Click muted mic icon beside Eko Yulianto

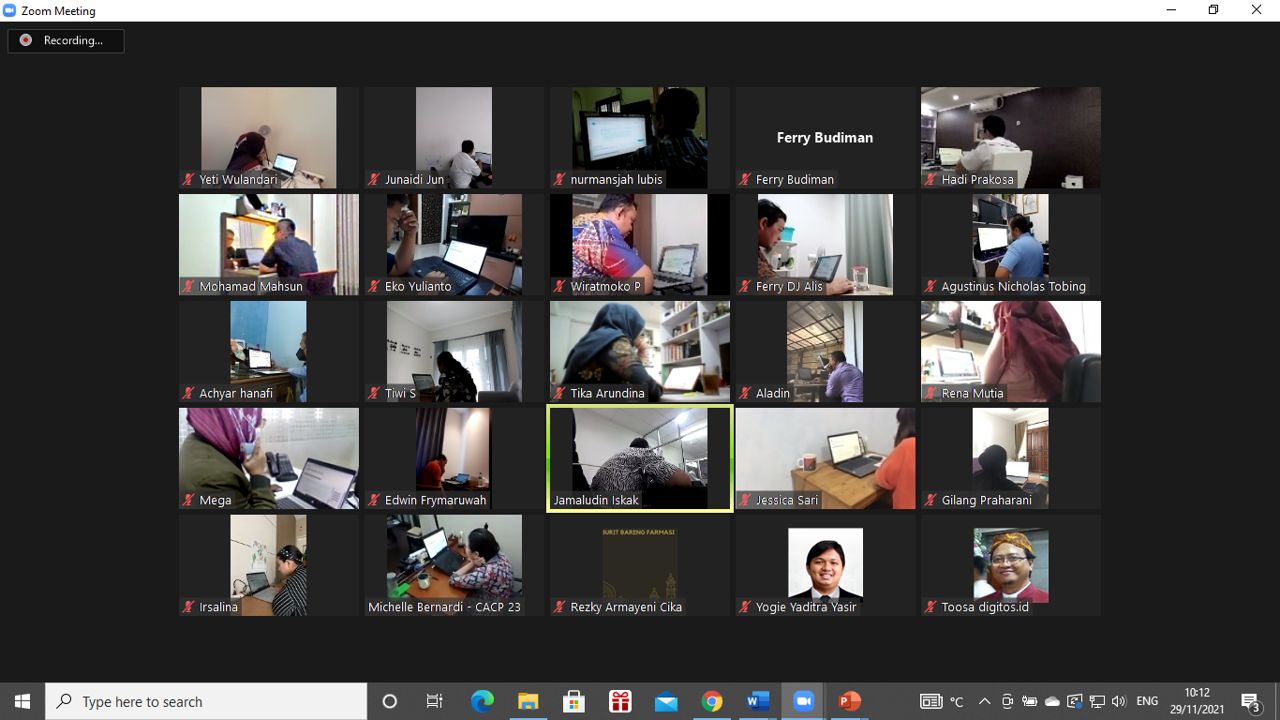click(x=374, y=287)
